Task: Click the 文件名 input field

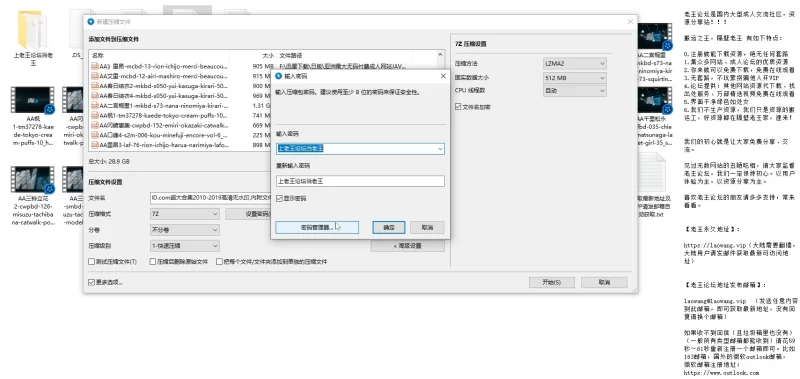Action: 210,198
